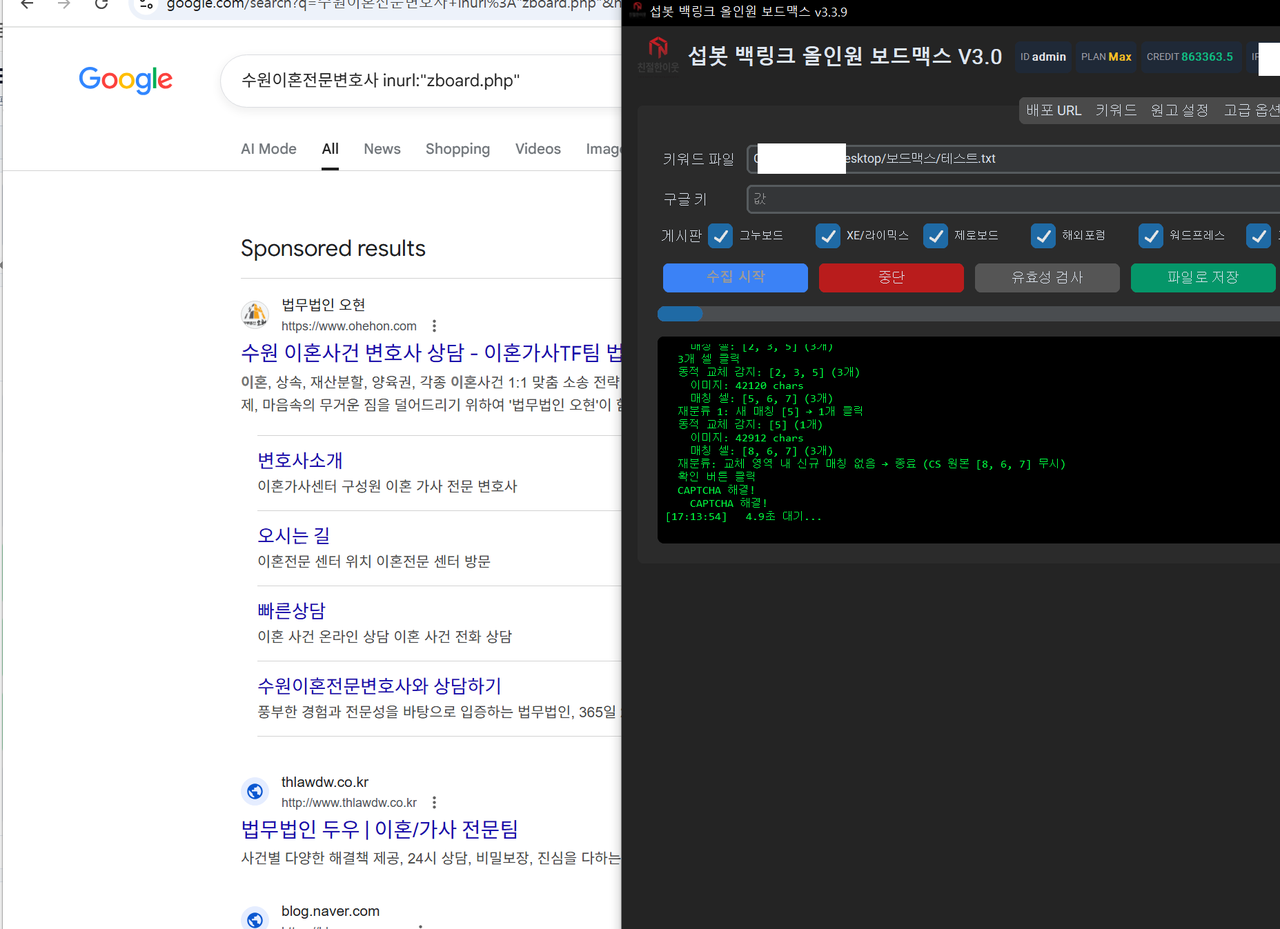
Task: Uncheck the 제로보드 checkbox
Action: [936, 236]
